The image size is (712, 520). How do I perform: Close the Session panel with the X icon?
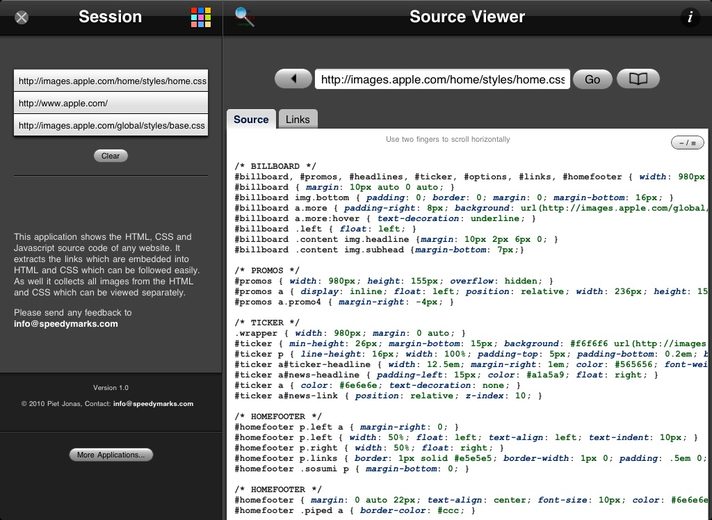pyautogui.click(x=21, y=17)
